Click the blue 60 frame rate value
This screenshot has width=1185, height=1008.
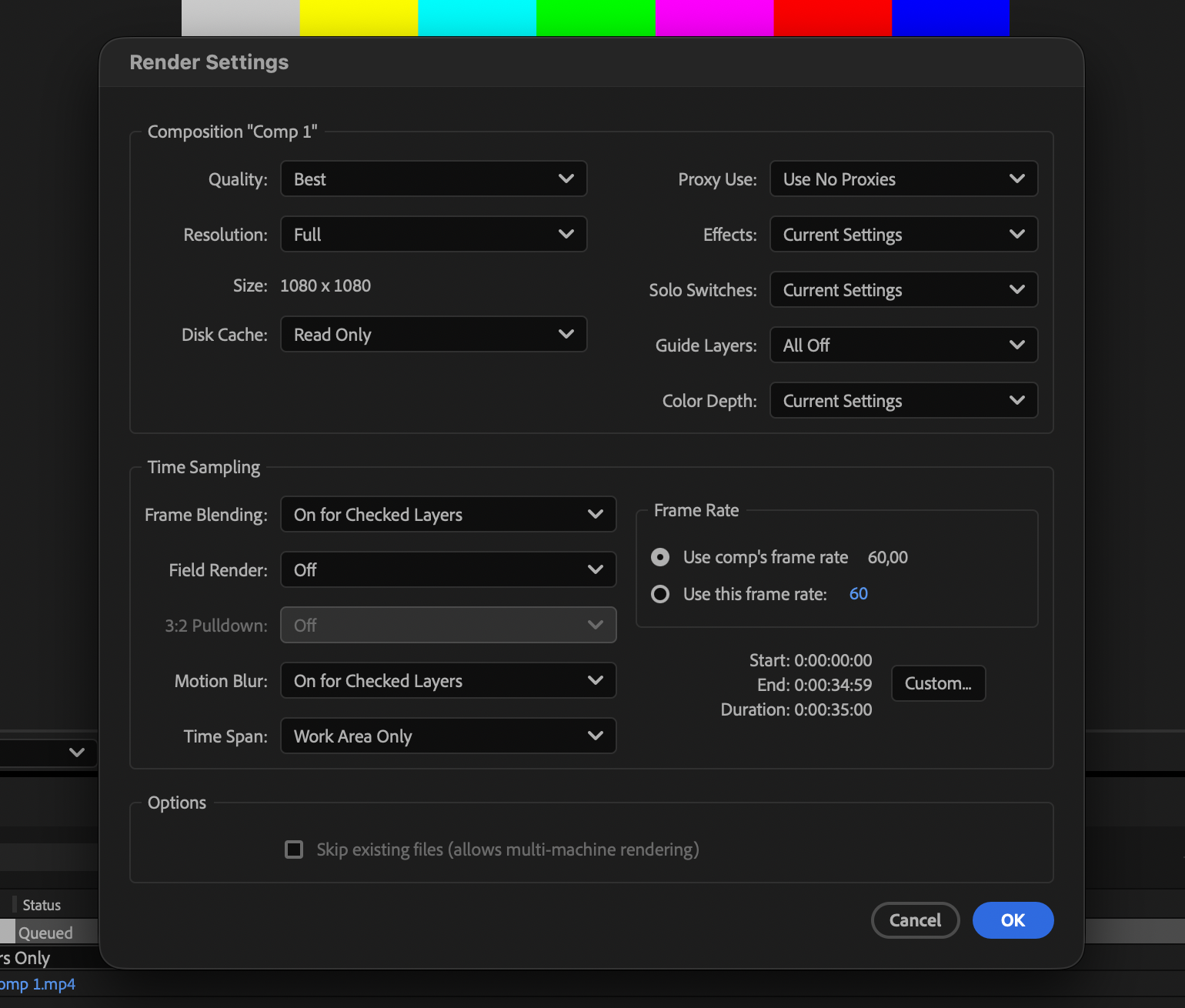[x=859, y=594]
